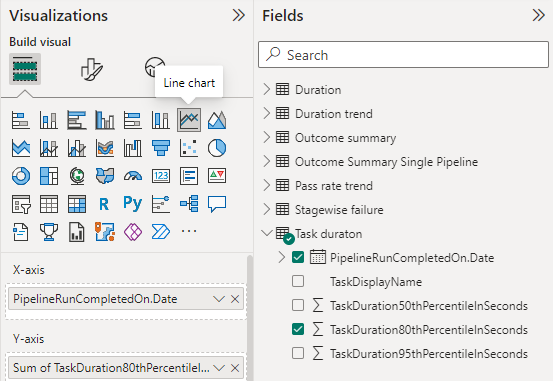The width and height of the screenshot is (553, 381).
Task: Select the Gauge visual
Action: tap(133, 176)
